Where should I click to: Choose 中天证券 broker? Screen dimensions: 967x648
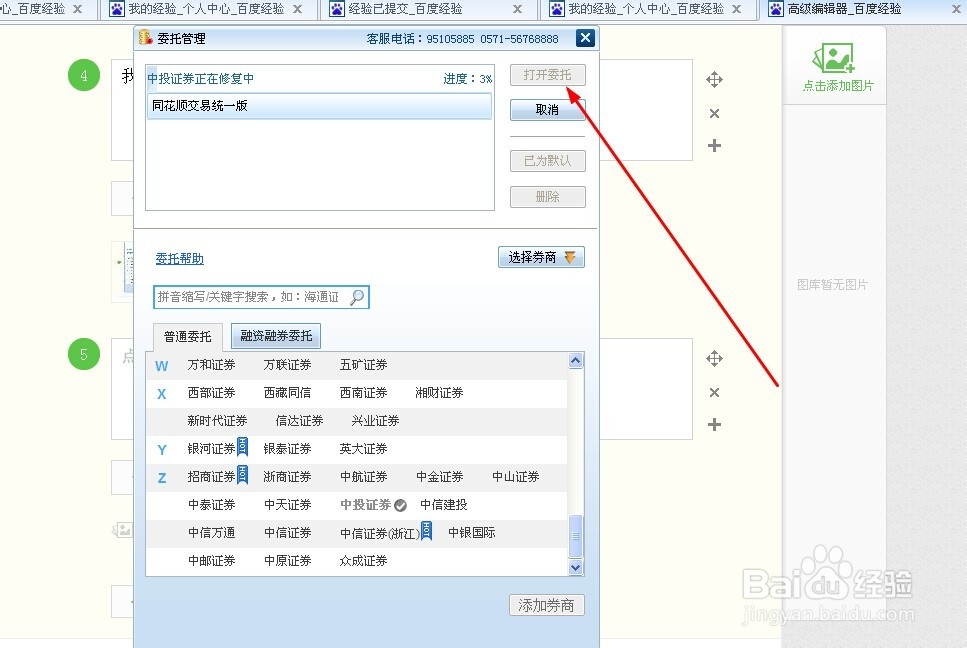[287, 505]
